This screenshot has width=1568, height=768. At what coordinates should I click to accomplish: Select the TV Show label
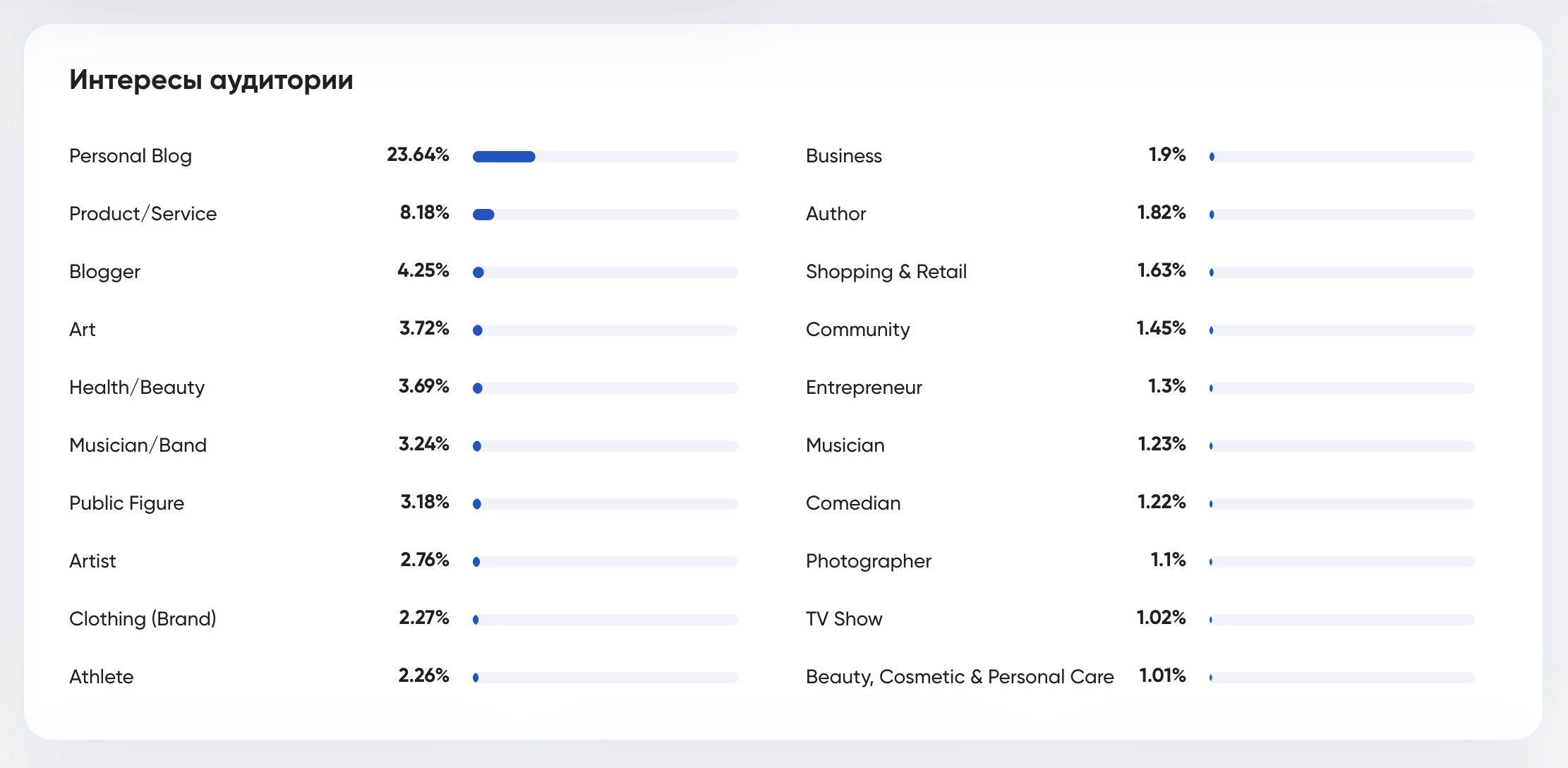(x=844, y=619)
